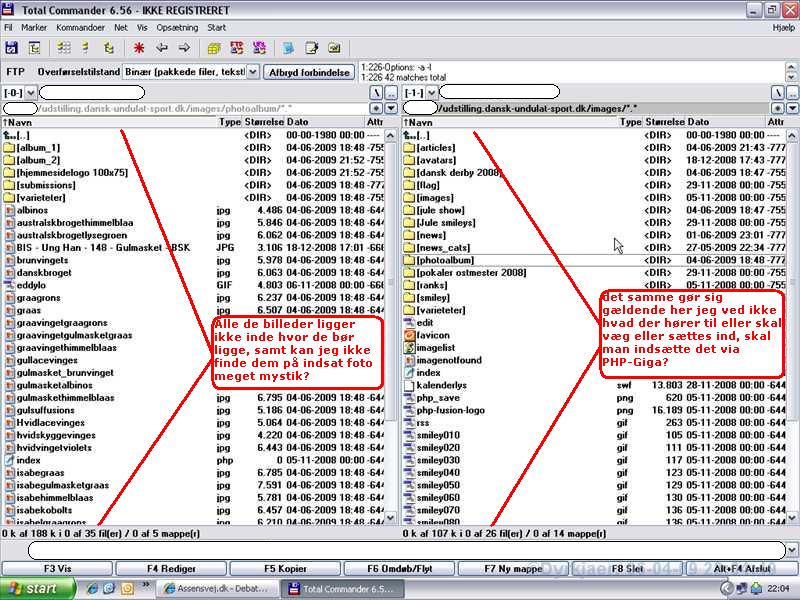Switch to Assensvej.dk taskbar window
Screen dimensions: 800x600
[x=216, y=589]
